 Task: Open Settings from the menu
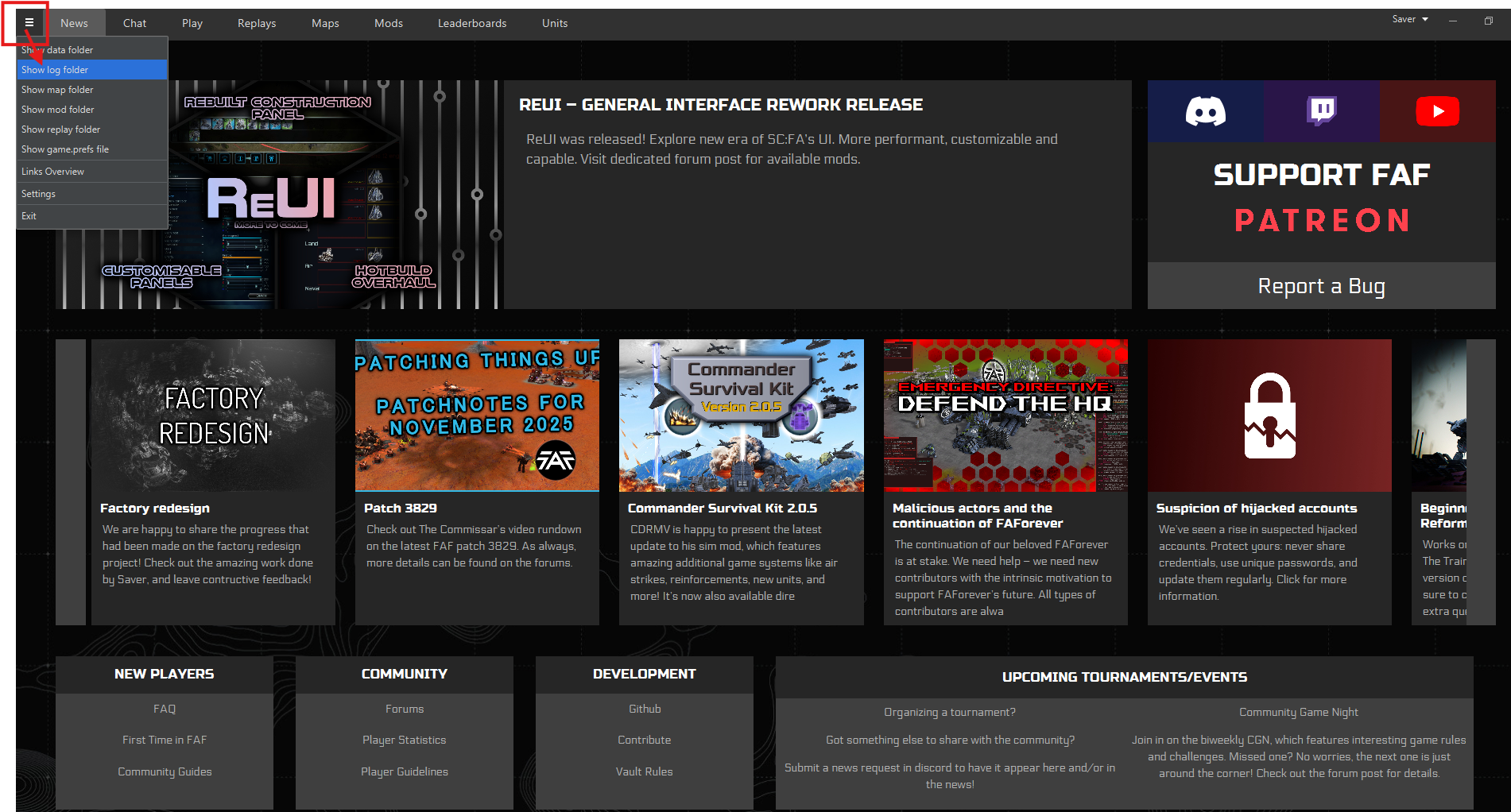coord(92,194)
